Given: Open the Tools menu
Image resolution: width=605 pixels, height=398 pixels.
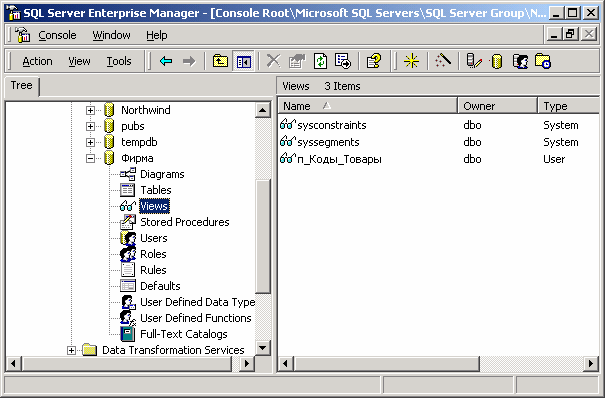Looking at the screenshot, I should (119, 61).
